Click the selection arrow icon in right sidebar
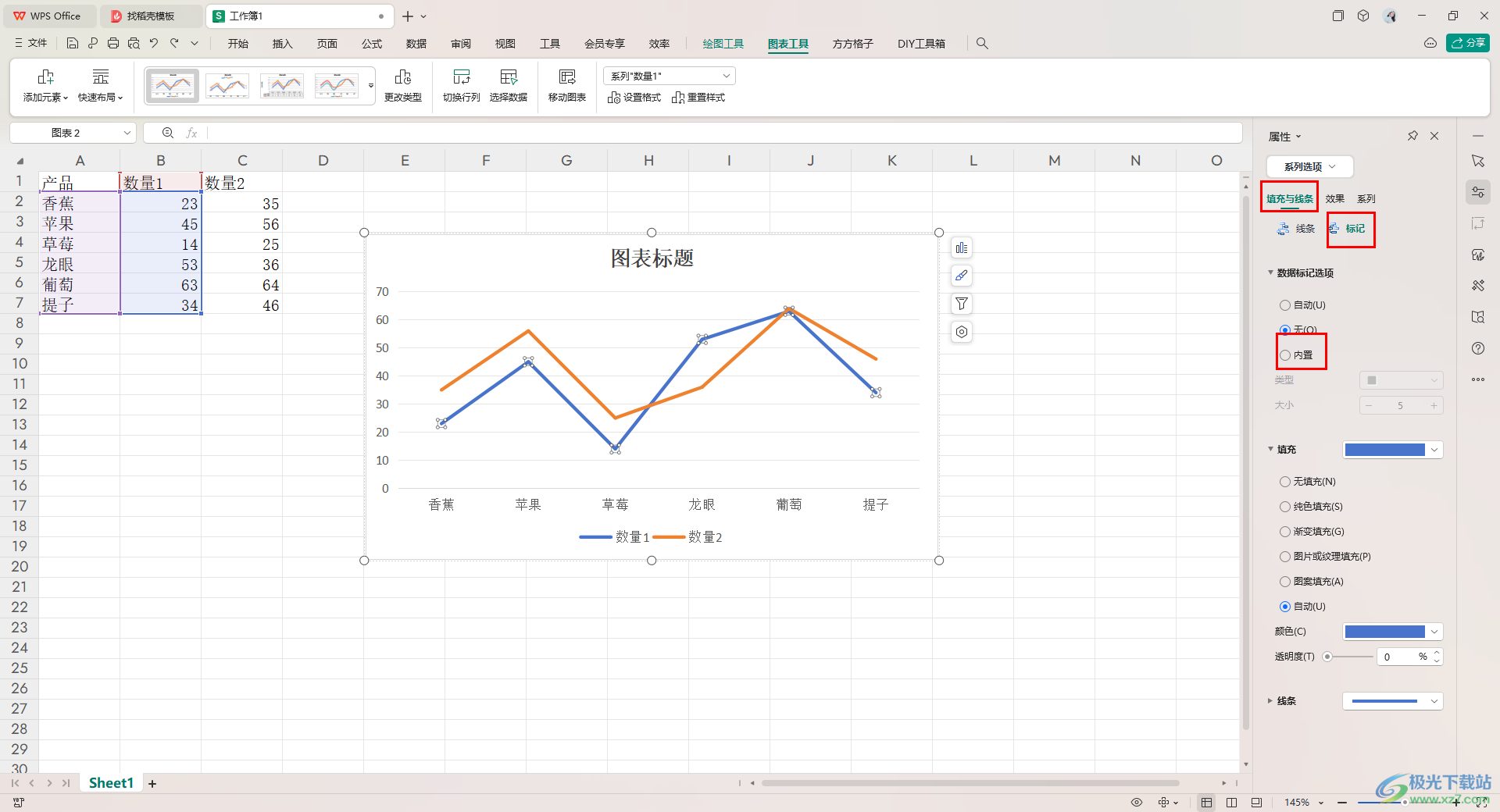Viewport: 1500px width, 812px height. 1478,161
